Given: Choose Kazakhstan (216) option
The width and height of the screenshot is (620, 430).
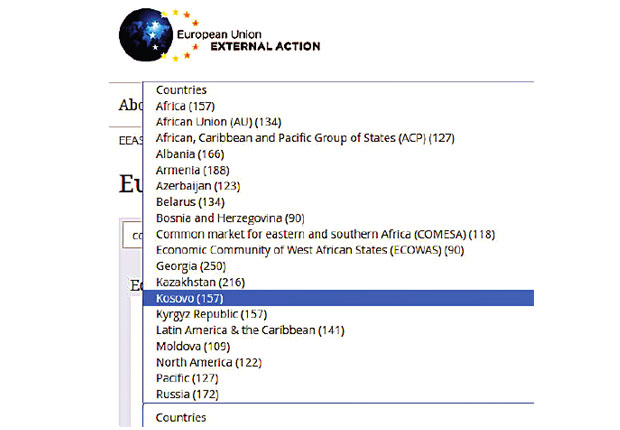Looking at the screenshot, I should tap(200, 282).
